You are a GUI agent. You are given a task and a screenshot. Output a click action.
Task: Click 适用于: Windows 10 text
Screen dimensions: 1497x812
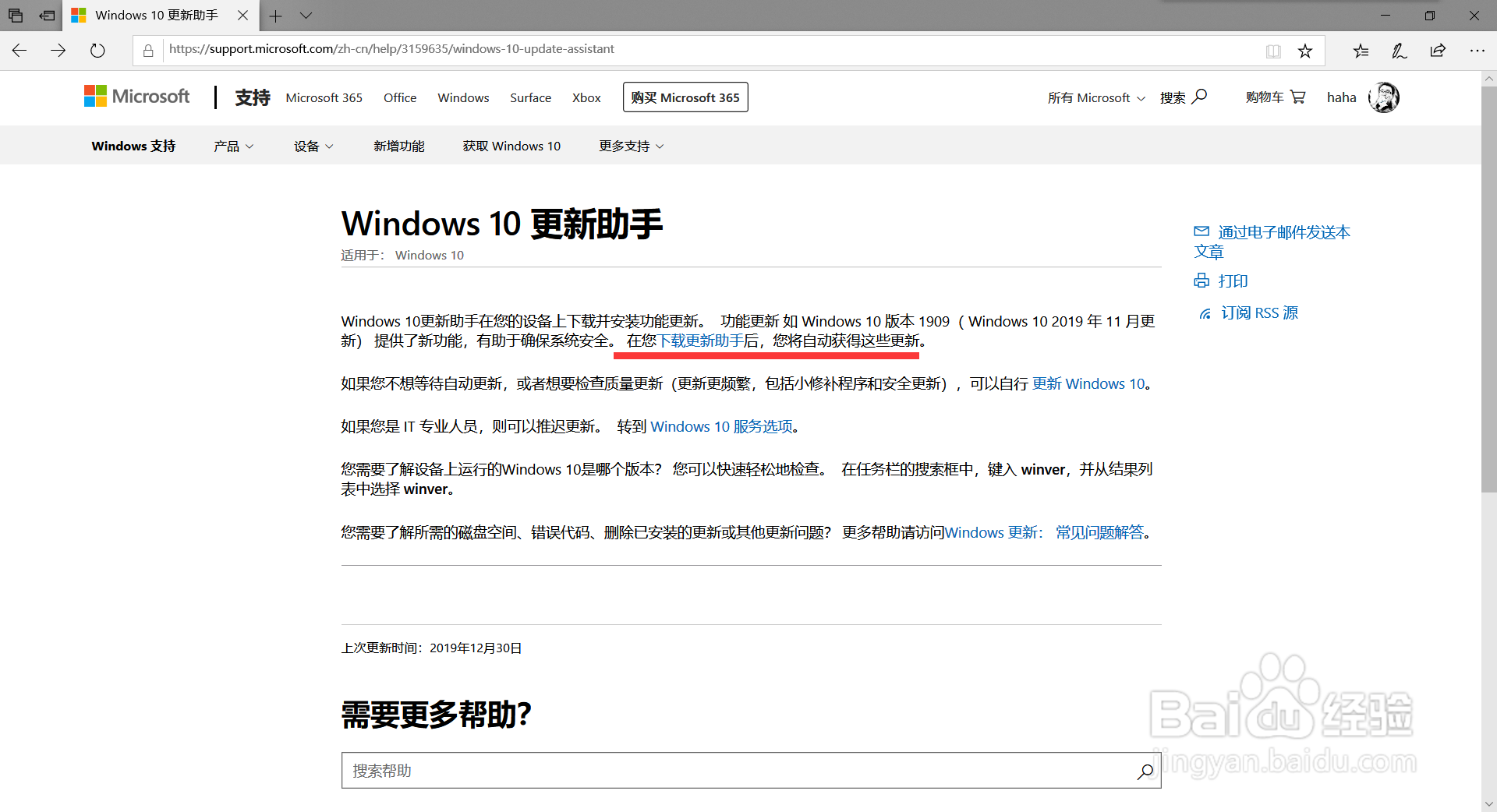point(402,256)
